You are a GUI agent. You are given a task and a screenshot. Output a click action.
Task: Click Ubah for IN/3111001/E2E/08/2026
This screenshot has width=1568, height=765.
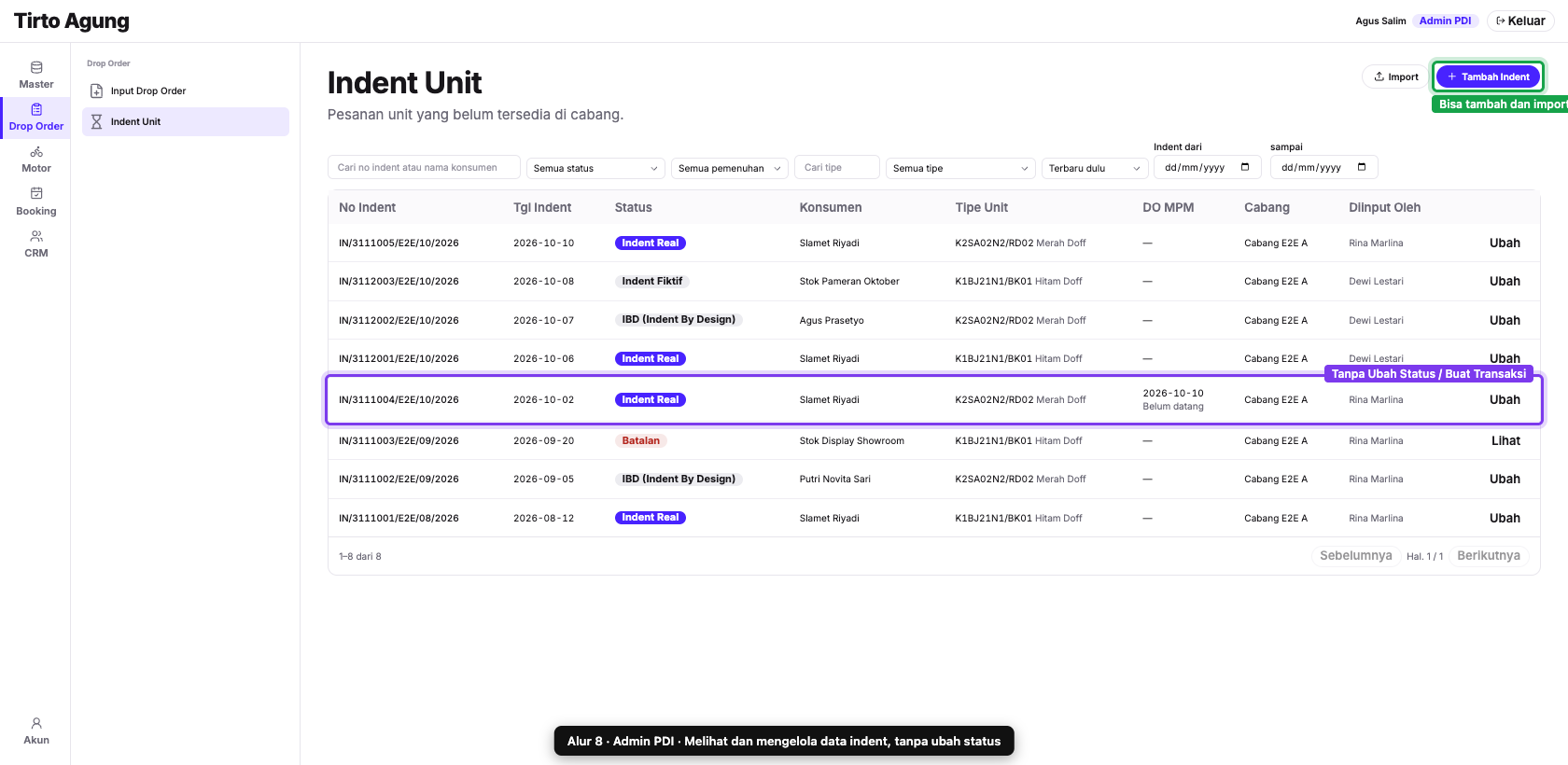point(1505,518)
